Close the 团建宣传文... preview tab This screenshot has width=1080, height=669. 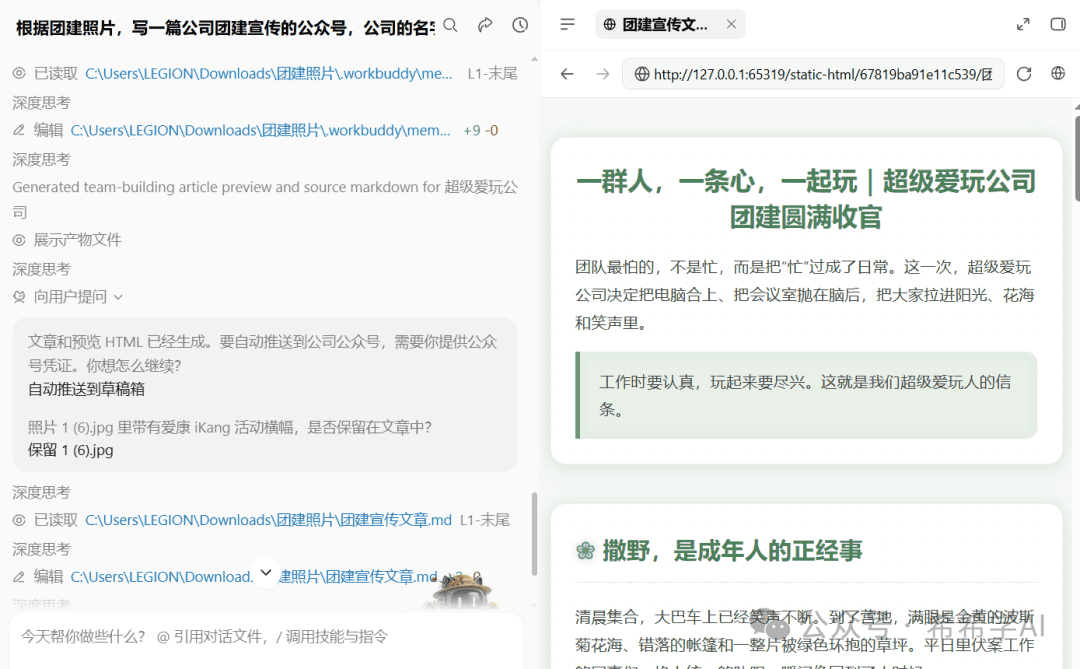[731, 24]
